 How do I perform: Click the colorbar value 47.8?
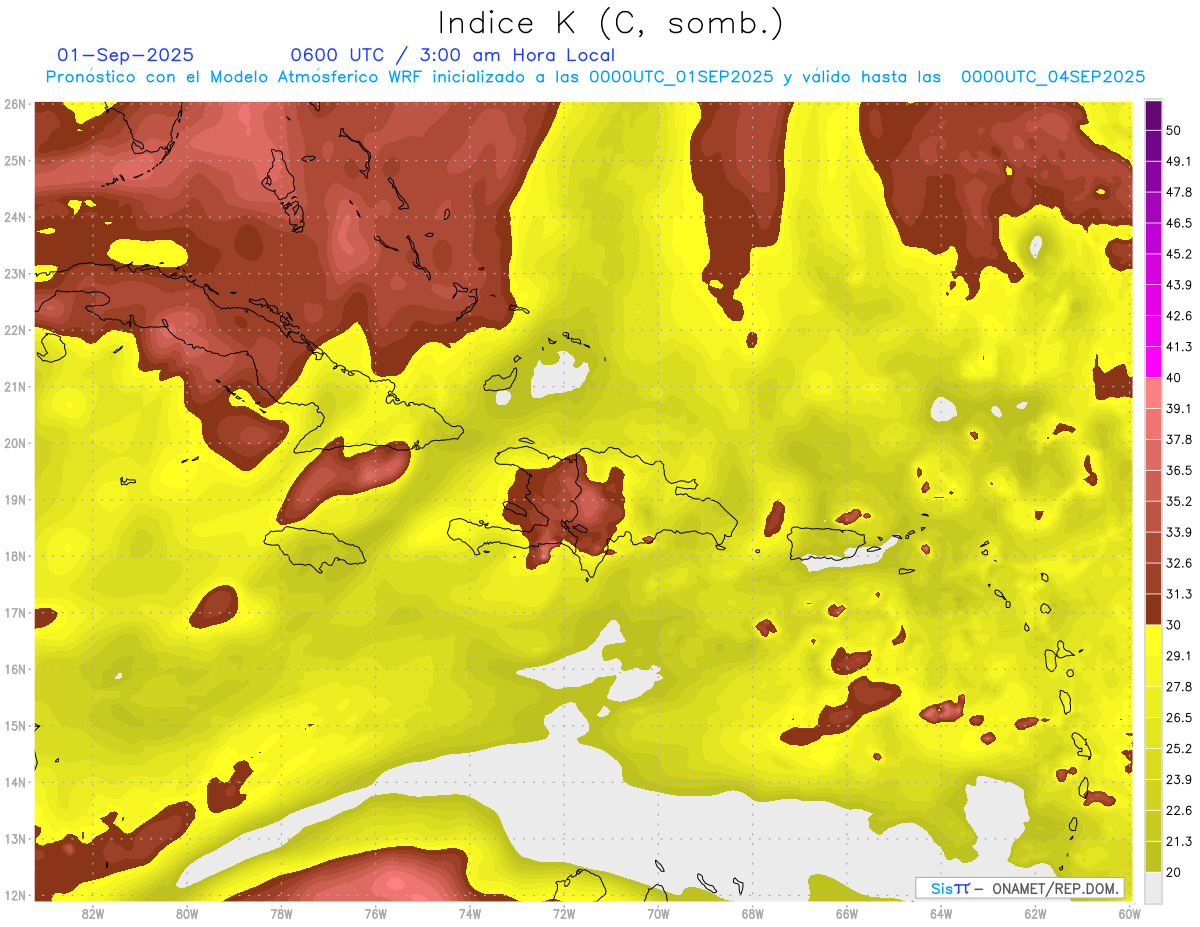[1178, 192]
